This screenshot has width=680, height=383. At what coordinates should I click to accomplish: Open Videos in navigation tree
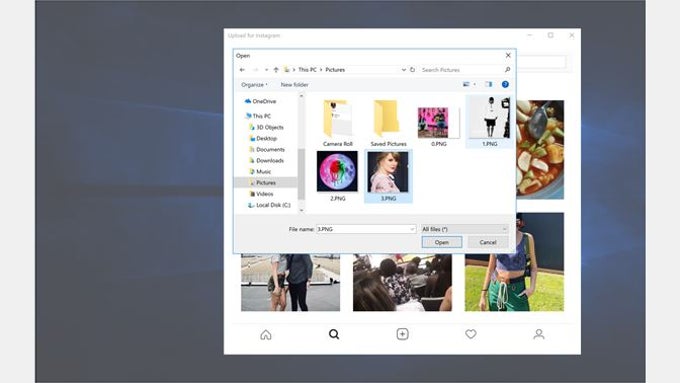[262, 194]
